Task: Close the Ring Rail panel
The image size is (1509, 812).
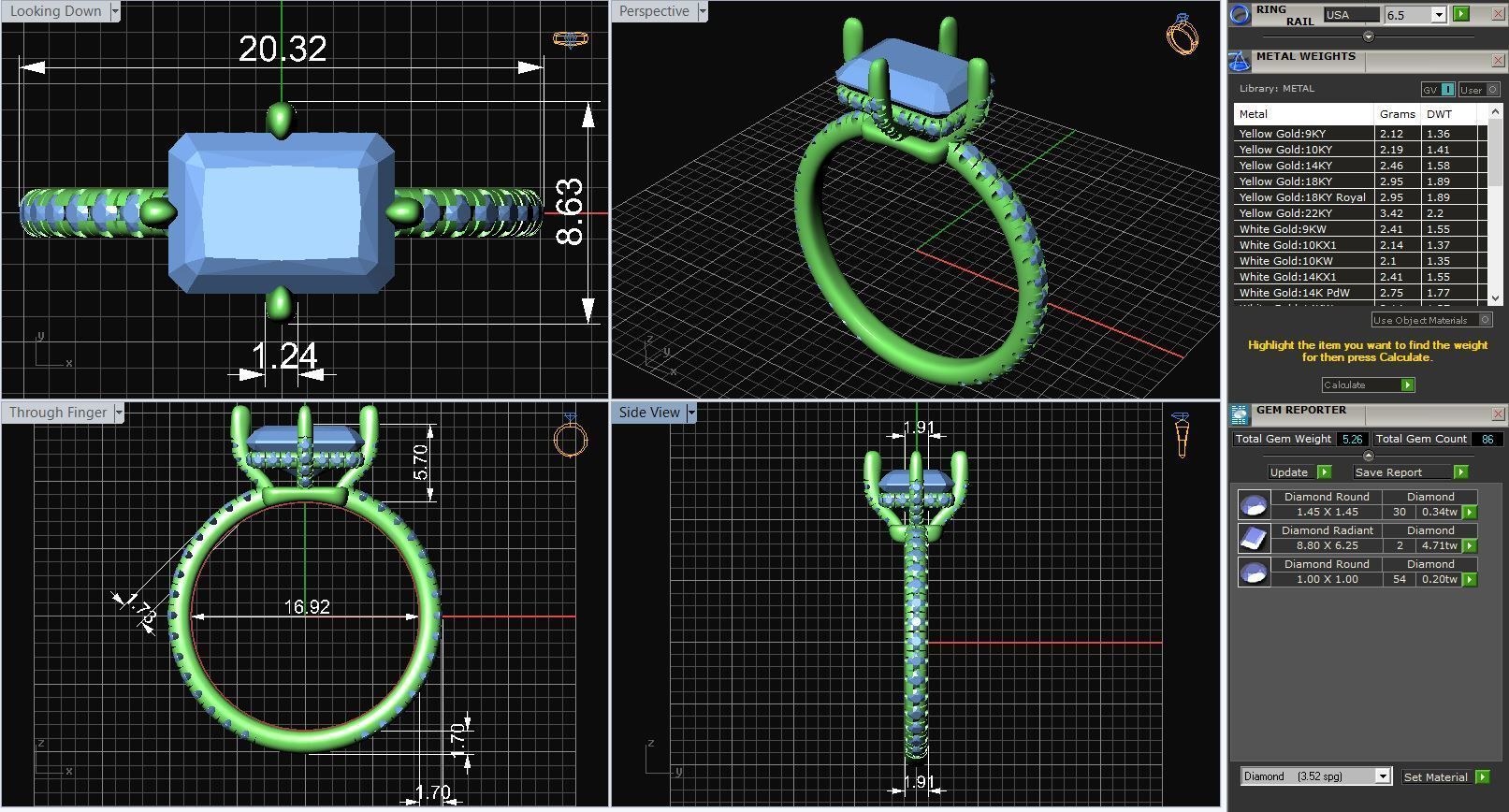Action: [1498, 13]
